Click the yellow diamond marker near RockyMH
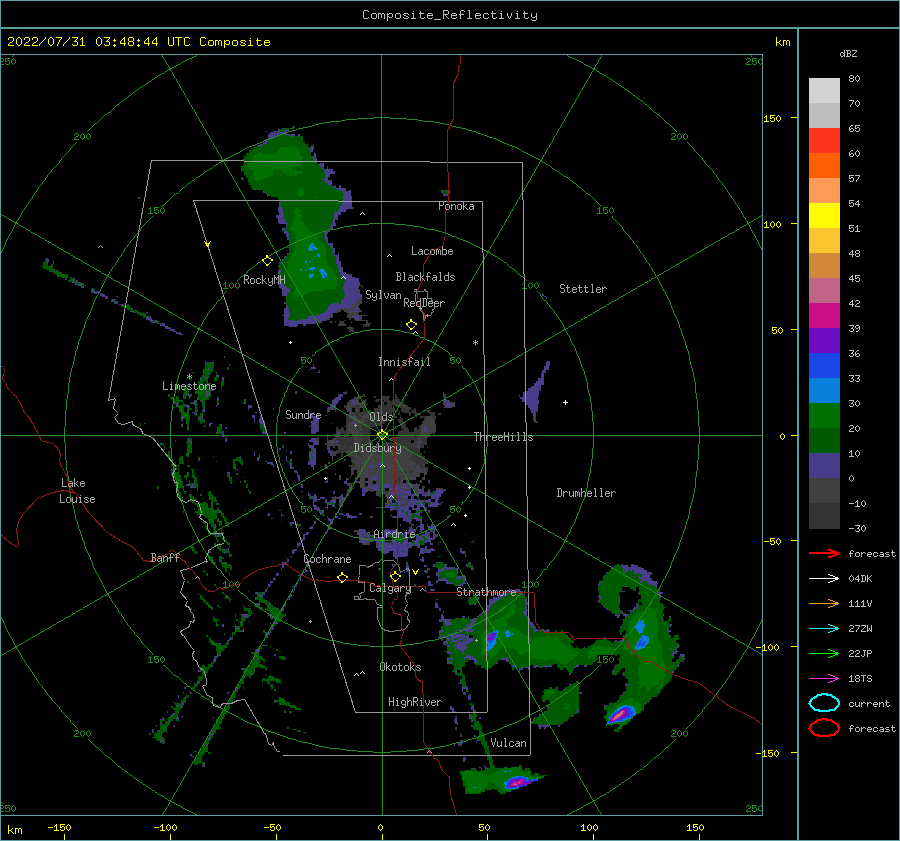The width and height of the screenshot is (900, 841). [x=267, y=261]
